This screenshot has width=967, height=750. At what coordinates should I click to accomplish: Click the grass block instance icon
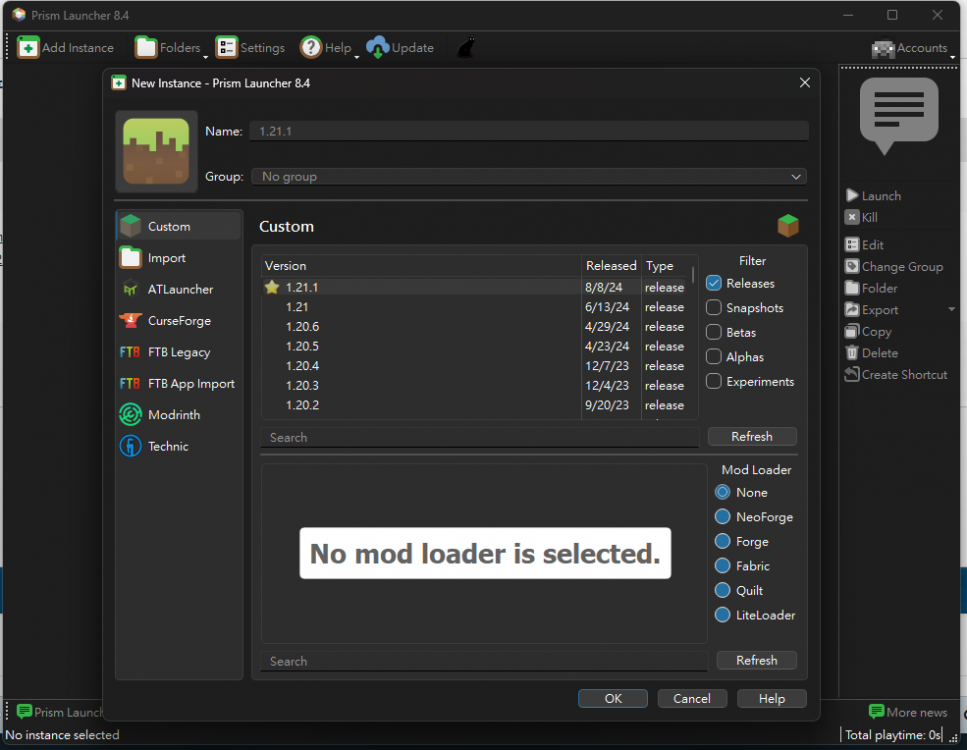coord(156,151)
